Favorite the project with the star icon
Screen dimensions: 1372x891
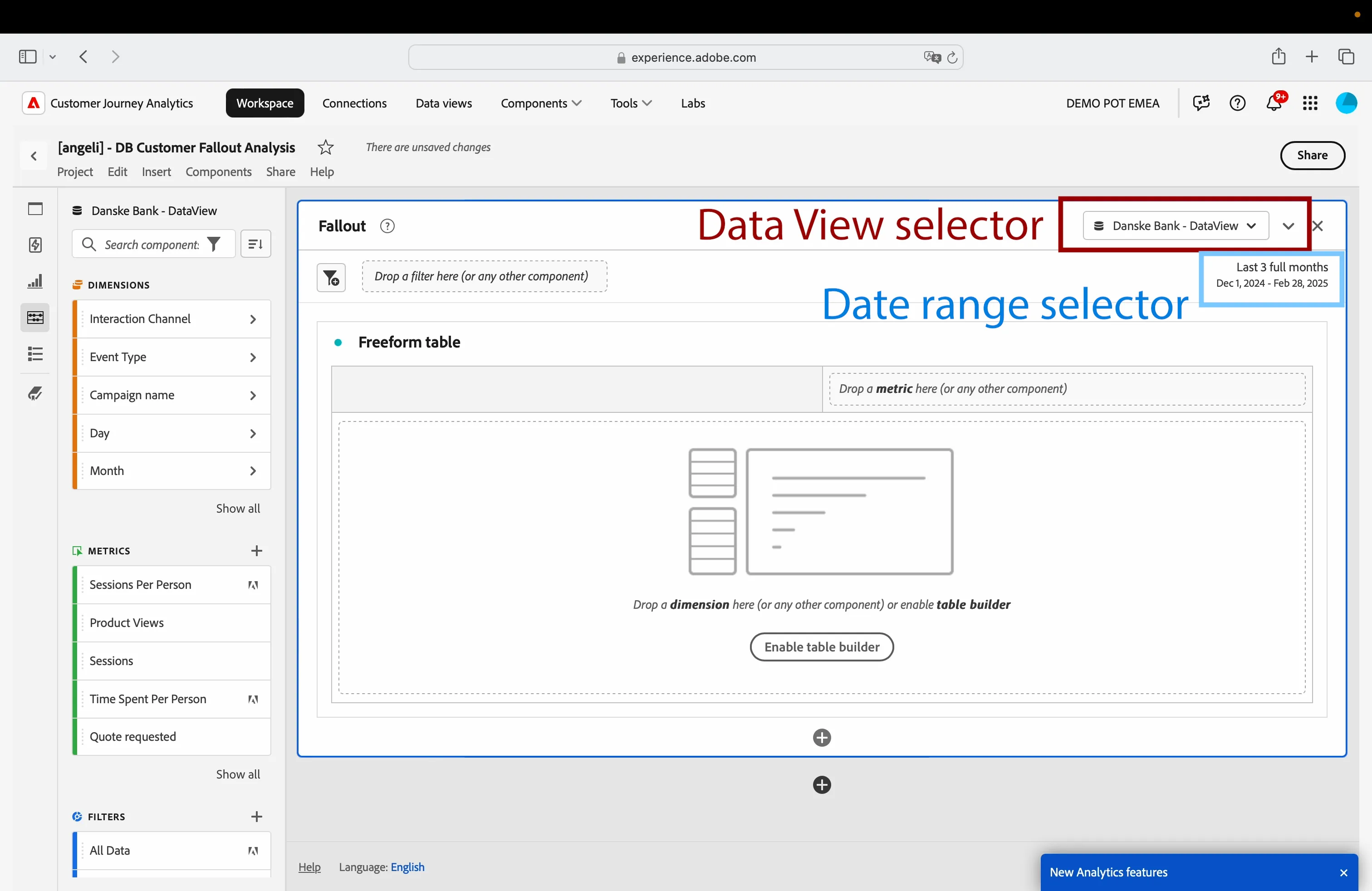(326, 147)
